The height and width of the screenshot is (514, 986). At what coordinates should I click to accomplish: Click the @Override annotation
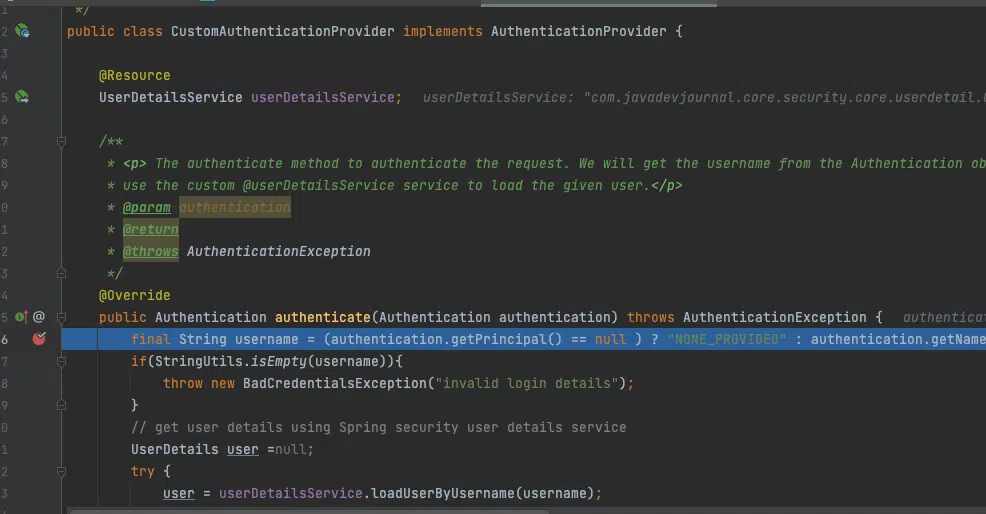click(x=135, y=296)
